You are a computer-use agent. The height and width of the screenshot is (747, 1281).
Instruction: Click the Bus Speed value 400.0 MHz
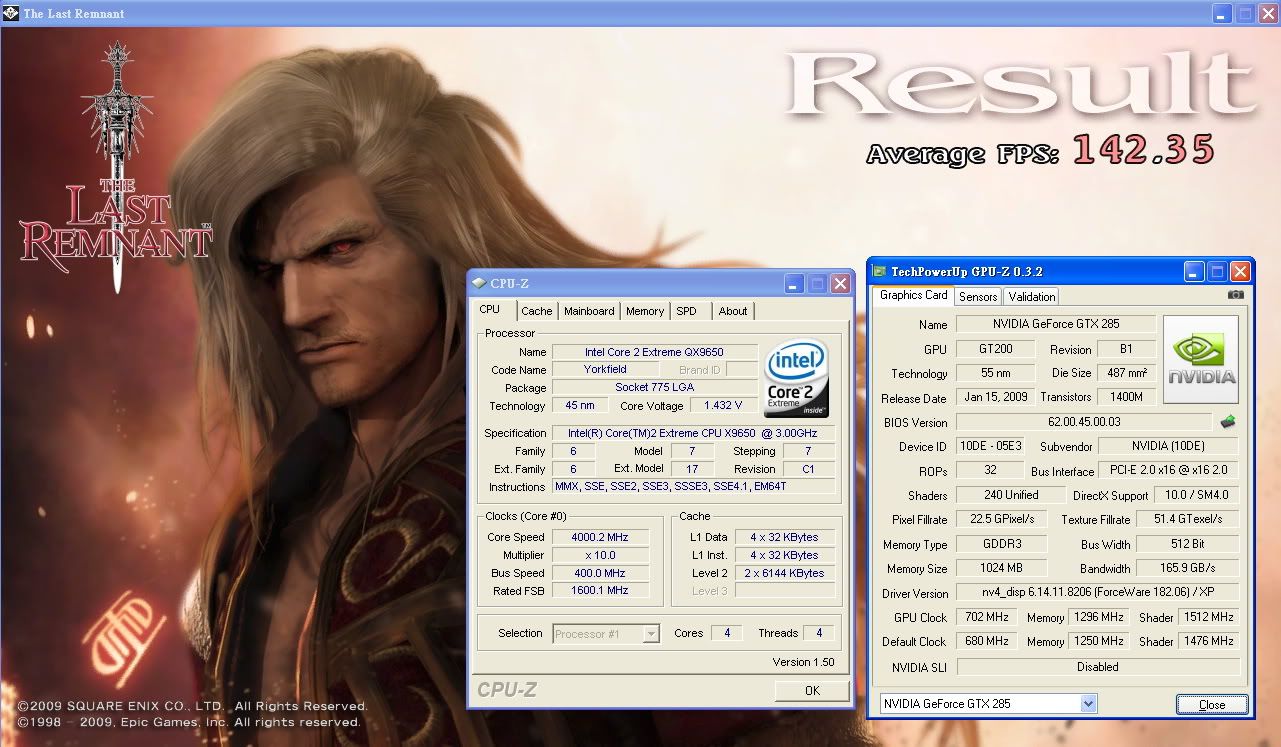[598, 573]
